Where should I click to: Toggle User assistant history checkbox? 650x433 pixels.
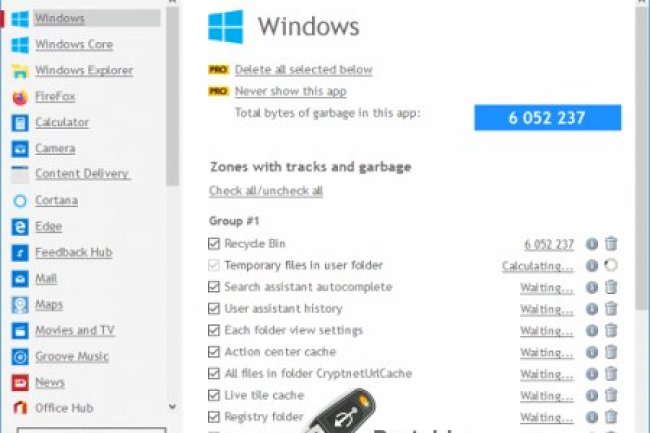click(214, 309)
